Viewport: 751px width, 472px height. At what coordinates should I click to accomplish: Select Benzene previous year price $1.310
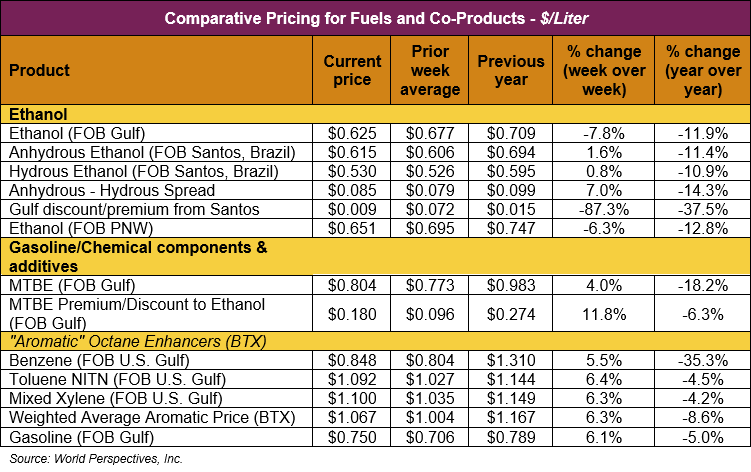[511, 360]
